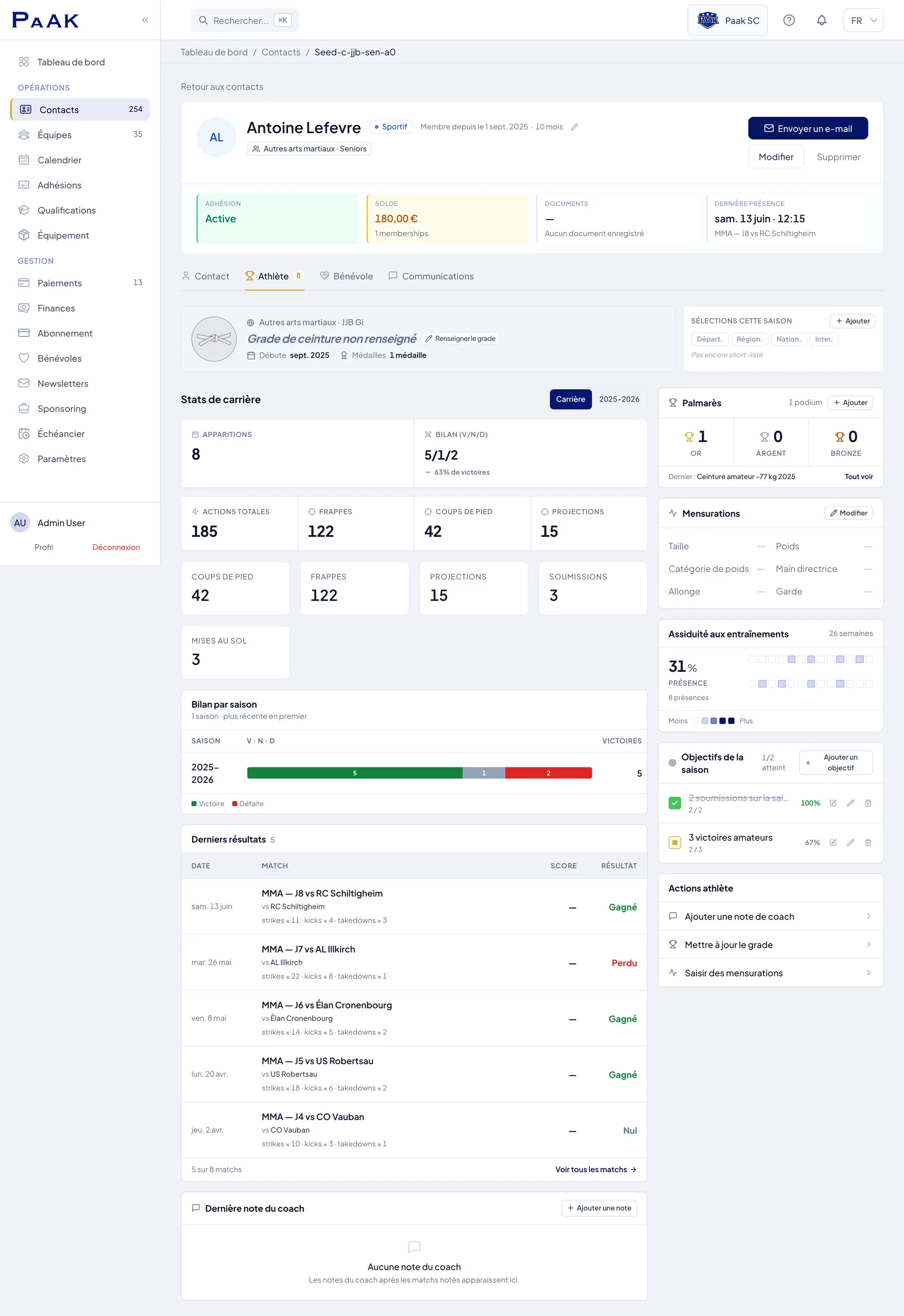Expand Ajouter une note de coach
904x1316 pixels.
pyautogui.click(x=770, y=916)
